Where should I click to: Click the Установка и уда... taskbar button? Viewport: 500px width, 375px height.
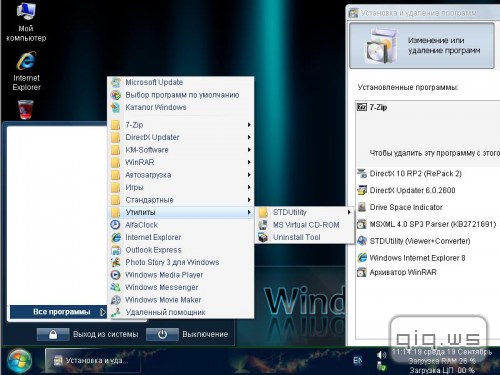pyautogui.click(x=92, y=360)
